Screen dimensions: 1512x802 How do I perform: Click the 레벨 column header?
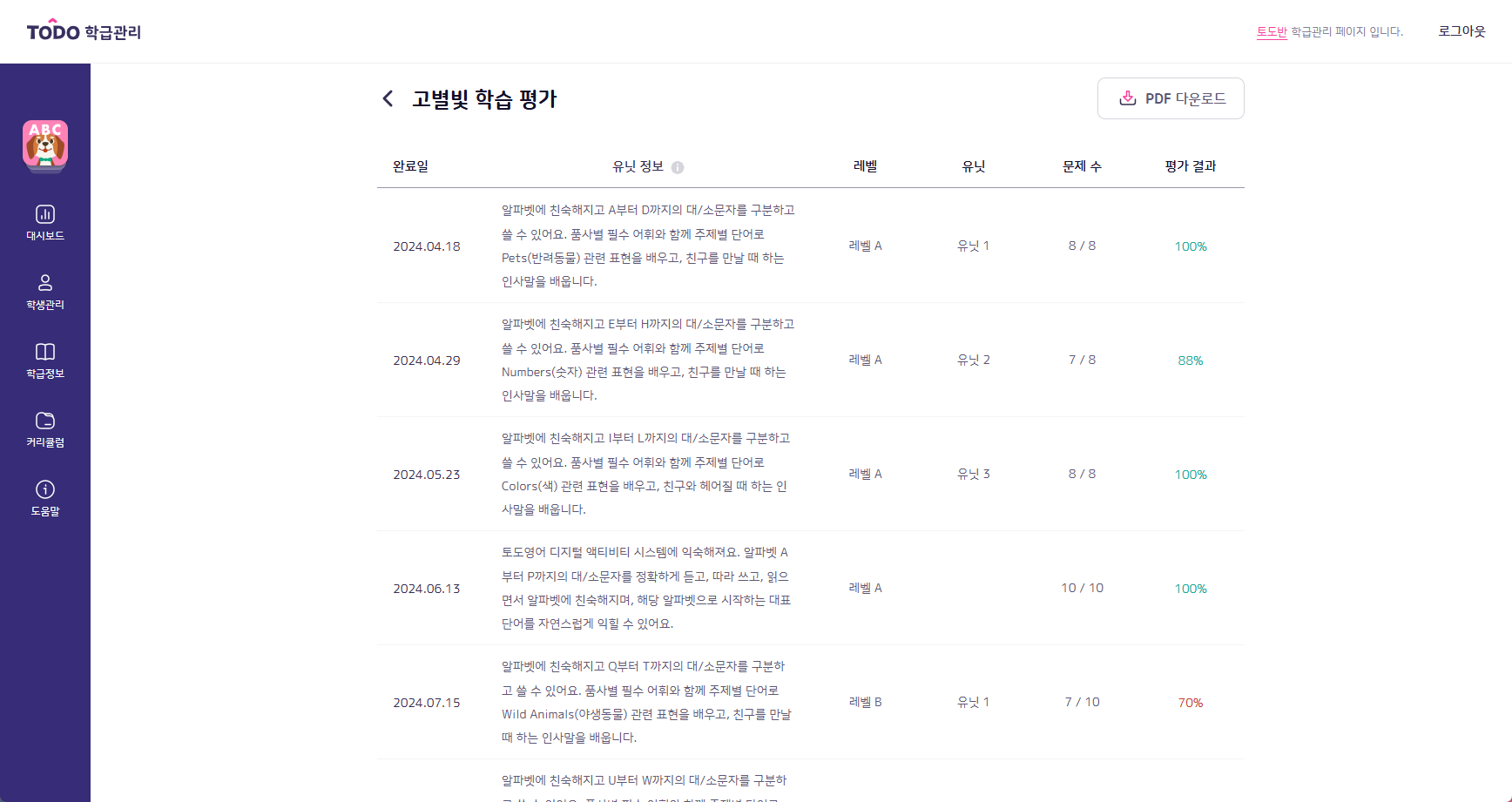[x=865, y=166]
